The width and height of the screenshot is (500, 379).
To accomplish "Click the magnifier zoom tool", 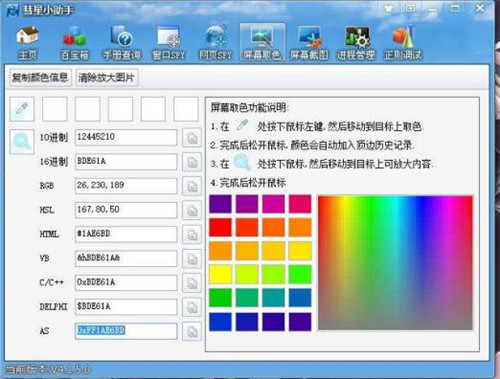I will click(22, 142).
